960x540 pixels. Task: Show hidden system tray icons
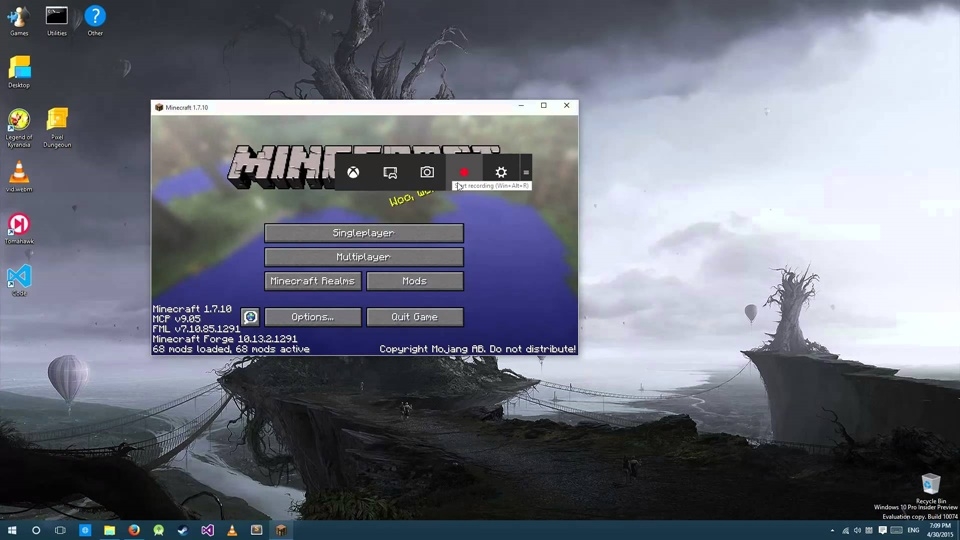pyautogui.click(x=832, y=531)
